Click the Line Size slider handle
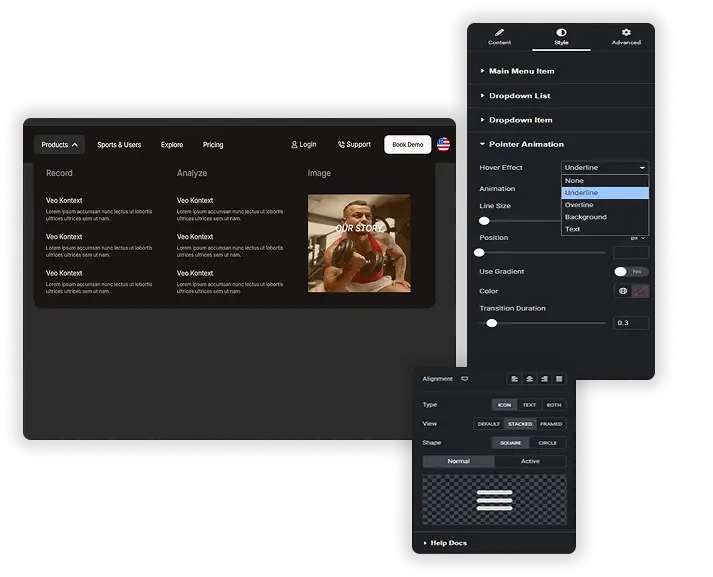Image resolution: width=713 pixels, height=577 pixels. pos(484,221)
